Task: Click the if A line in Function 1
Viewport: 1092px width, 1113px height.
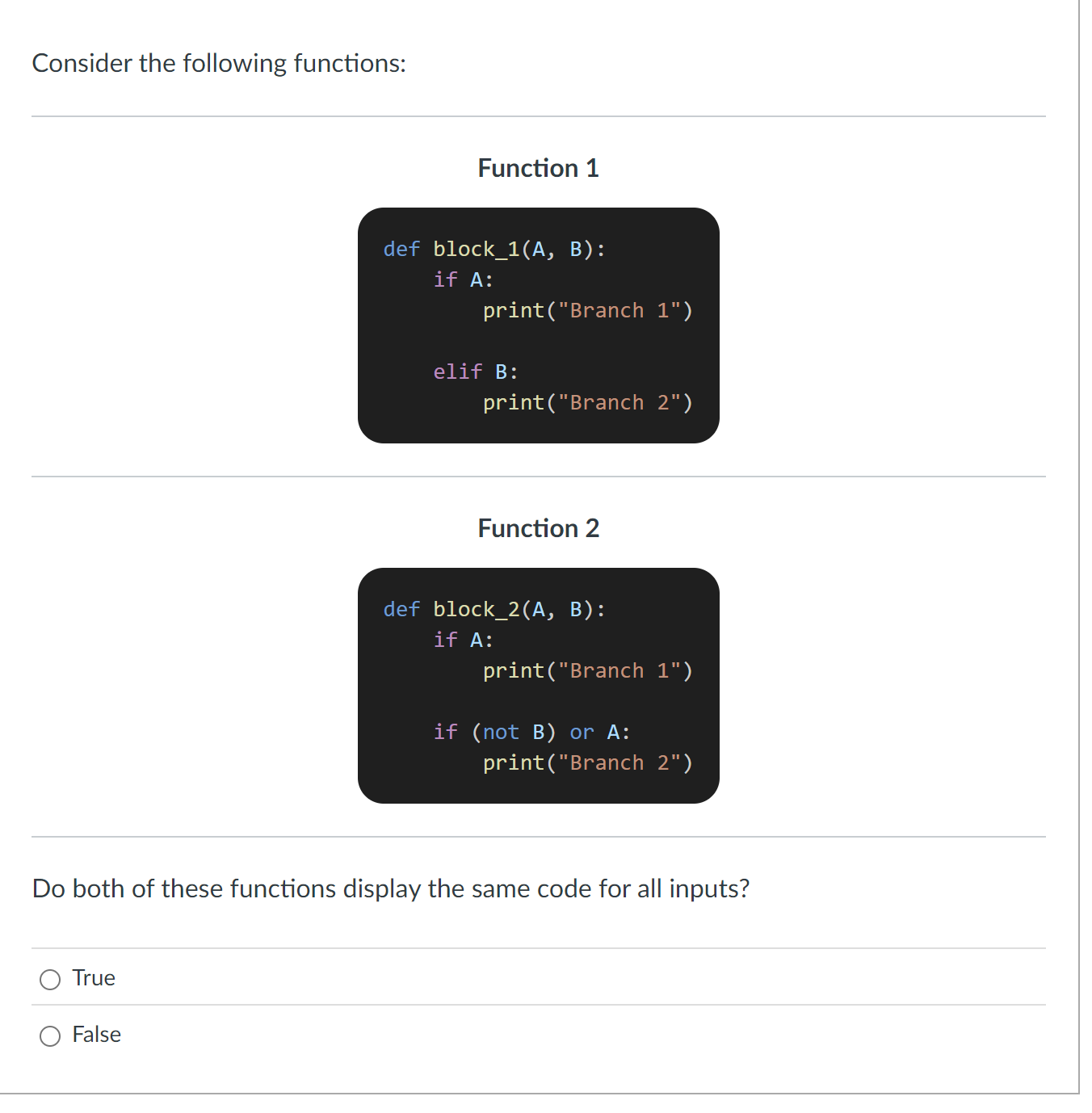Action: [463, 279]
